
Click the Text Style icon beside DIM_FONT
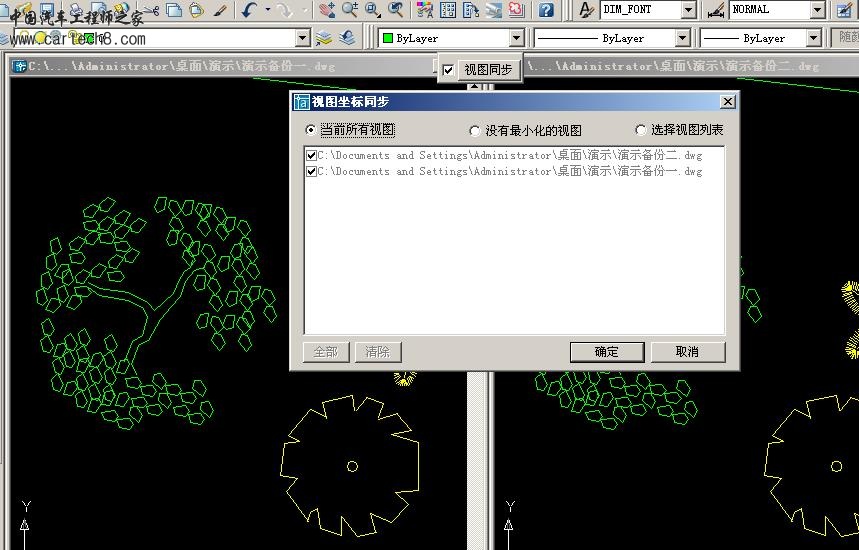click(x=586, y=9)
